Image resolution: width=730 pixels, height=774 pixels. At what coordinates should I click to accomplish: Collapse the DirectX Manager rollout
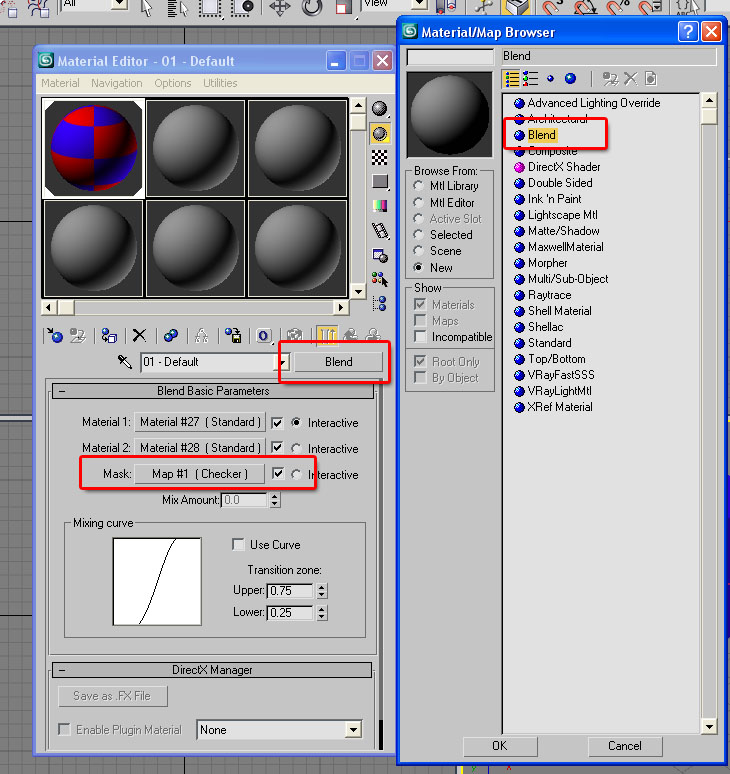212,670
